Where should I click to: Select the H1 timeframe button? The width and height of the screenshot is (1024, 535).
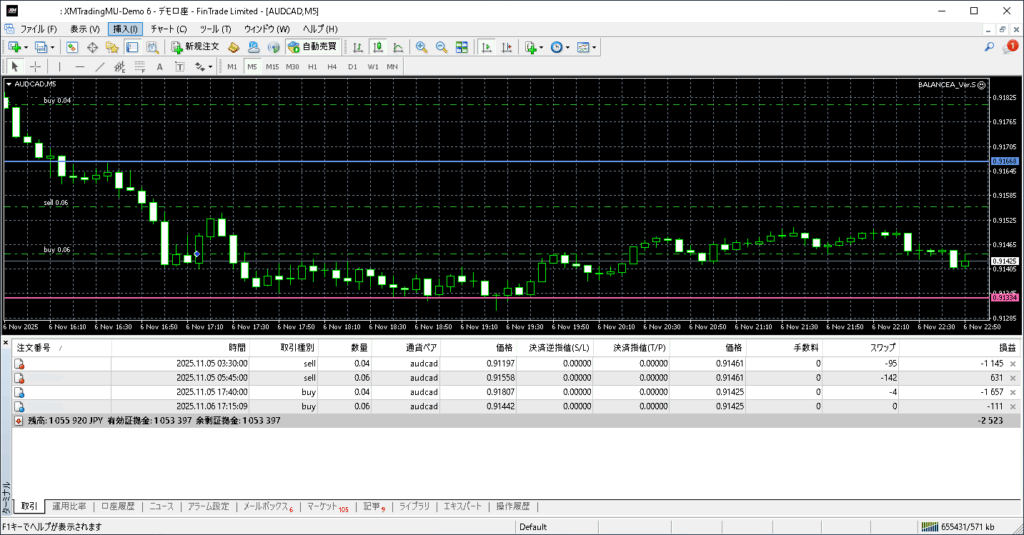312,67
